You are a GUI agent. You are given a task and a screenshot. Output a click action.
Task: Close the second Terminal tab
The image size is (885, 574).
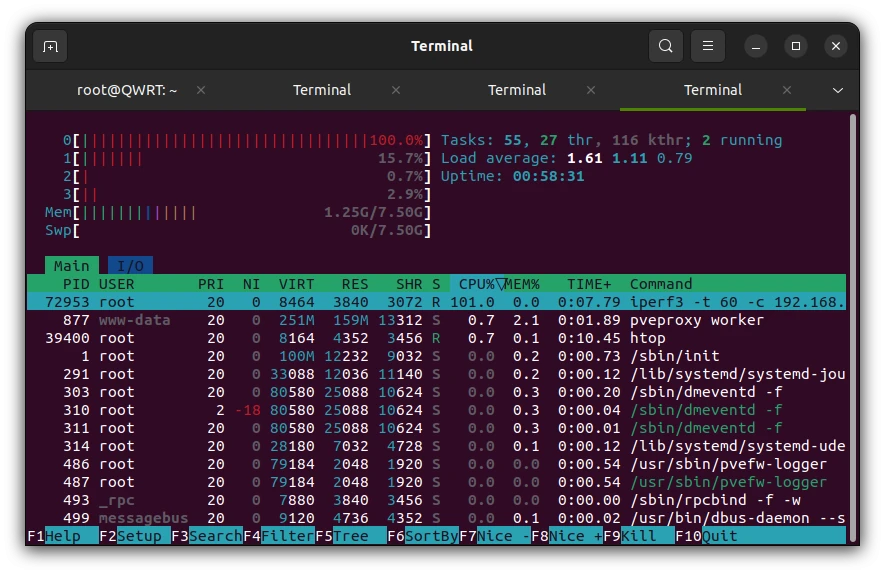(396, 90)
